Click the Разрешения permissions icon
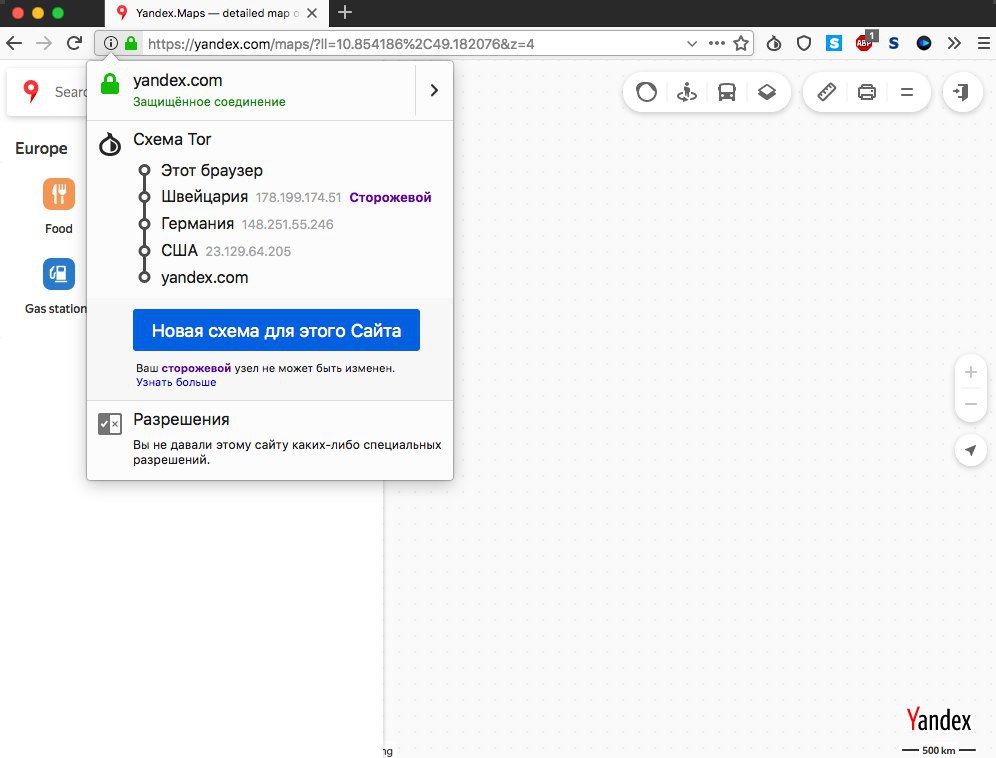The image size is (996, 758). click(x=110, y=424)
